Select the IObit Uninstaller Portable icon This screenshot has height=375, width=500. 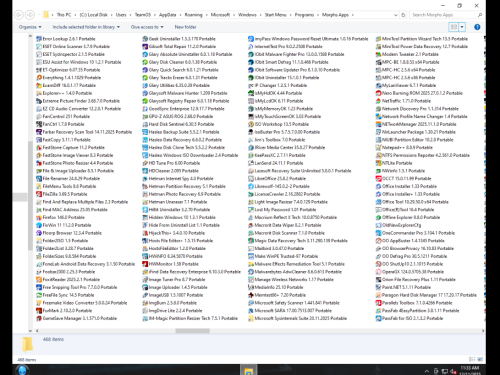pos(251,78)
